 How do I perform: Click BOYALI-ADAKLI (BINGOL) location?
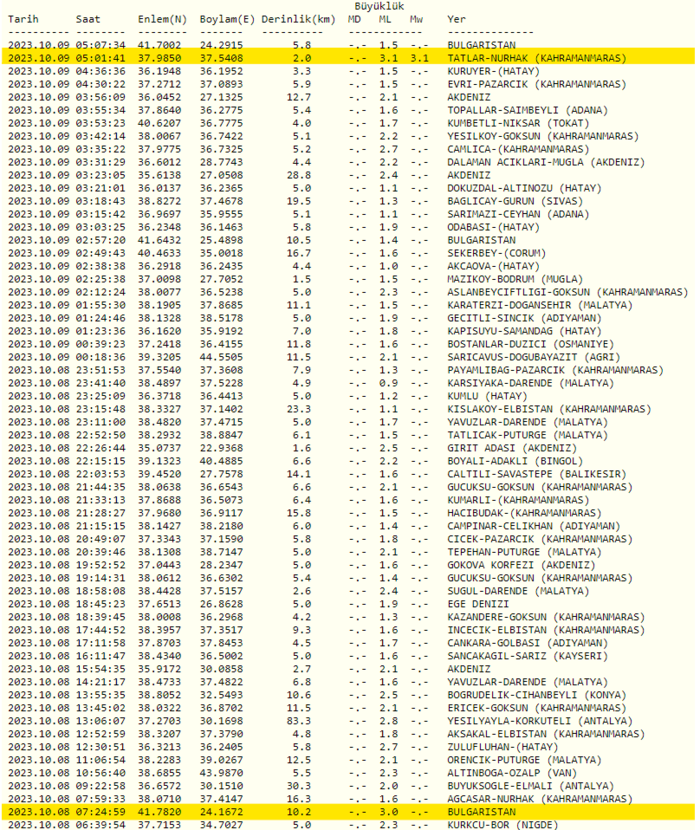point(515,461)
